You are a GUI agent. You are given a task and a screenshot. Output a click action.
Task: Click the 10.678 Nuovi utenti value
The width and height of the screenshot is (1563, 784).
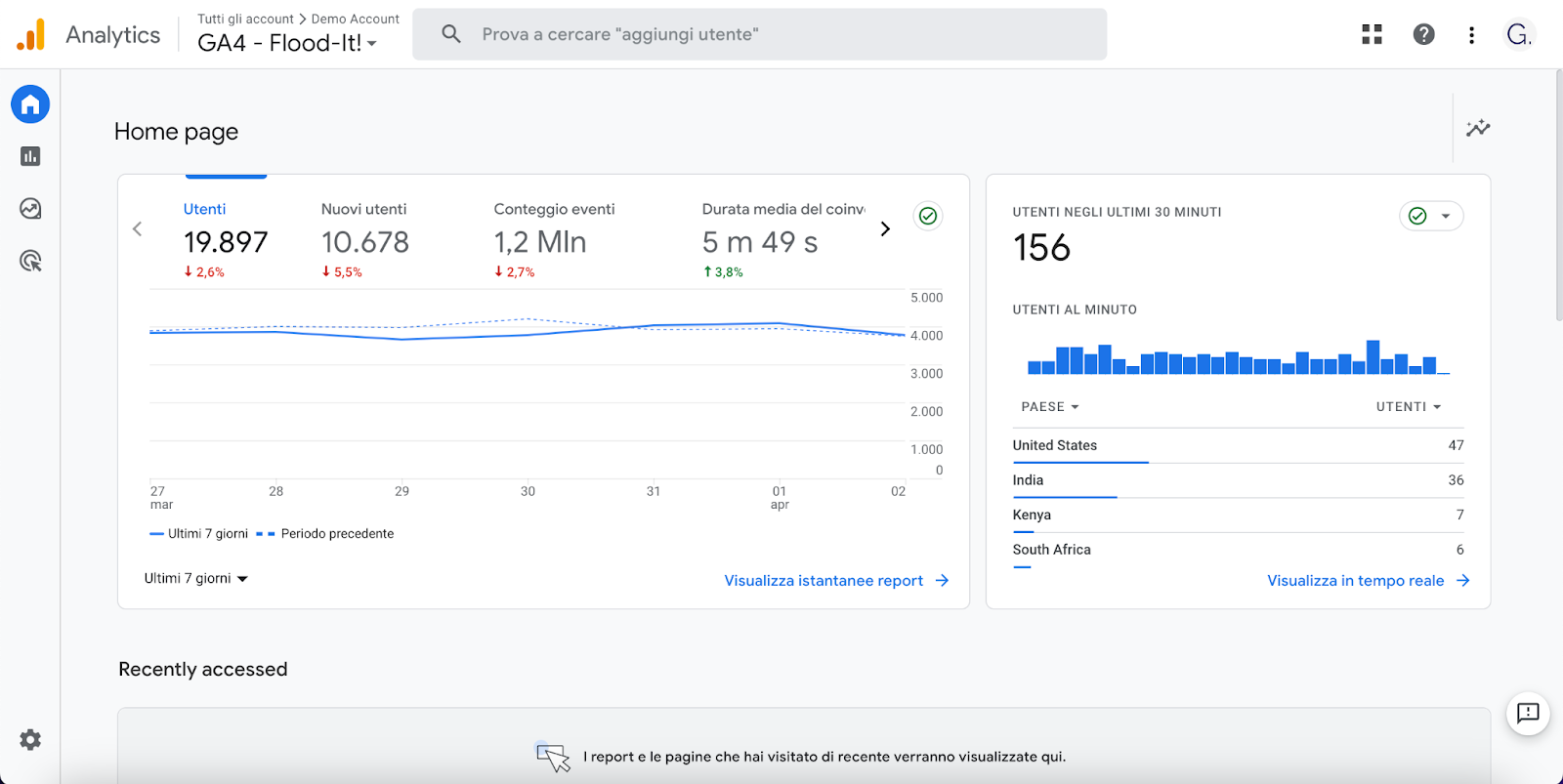[365, 242]
